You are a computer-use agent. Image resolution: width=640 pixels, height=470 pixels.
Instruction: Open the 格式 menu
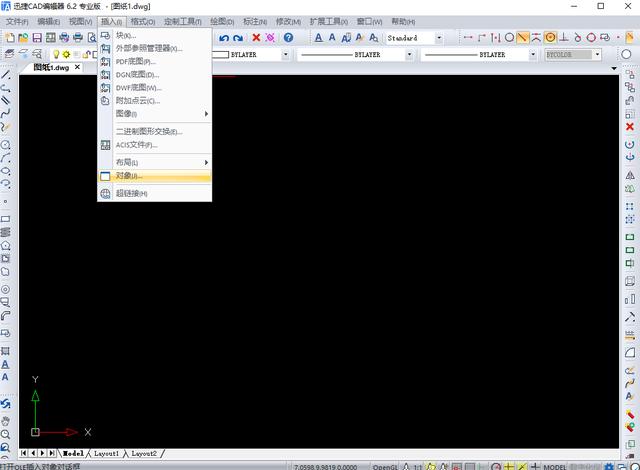point(143,22)
